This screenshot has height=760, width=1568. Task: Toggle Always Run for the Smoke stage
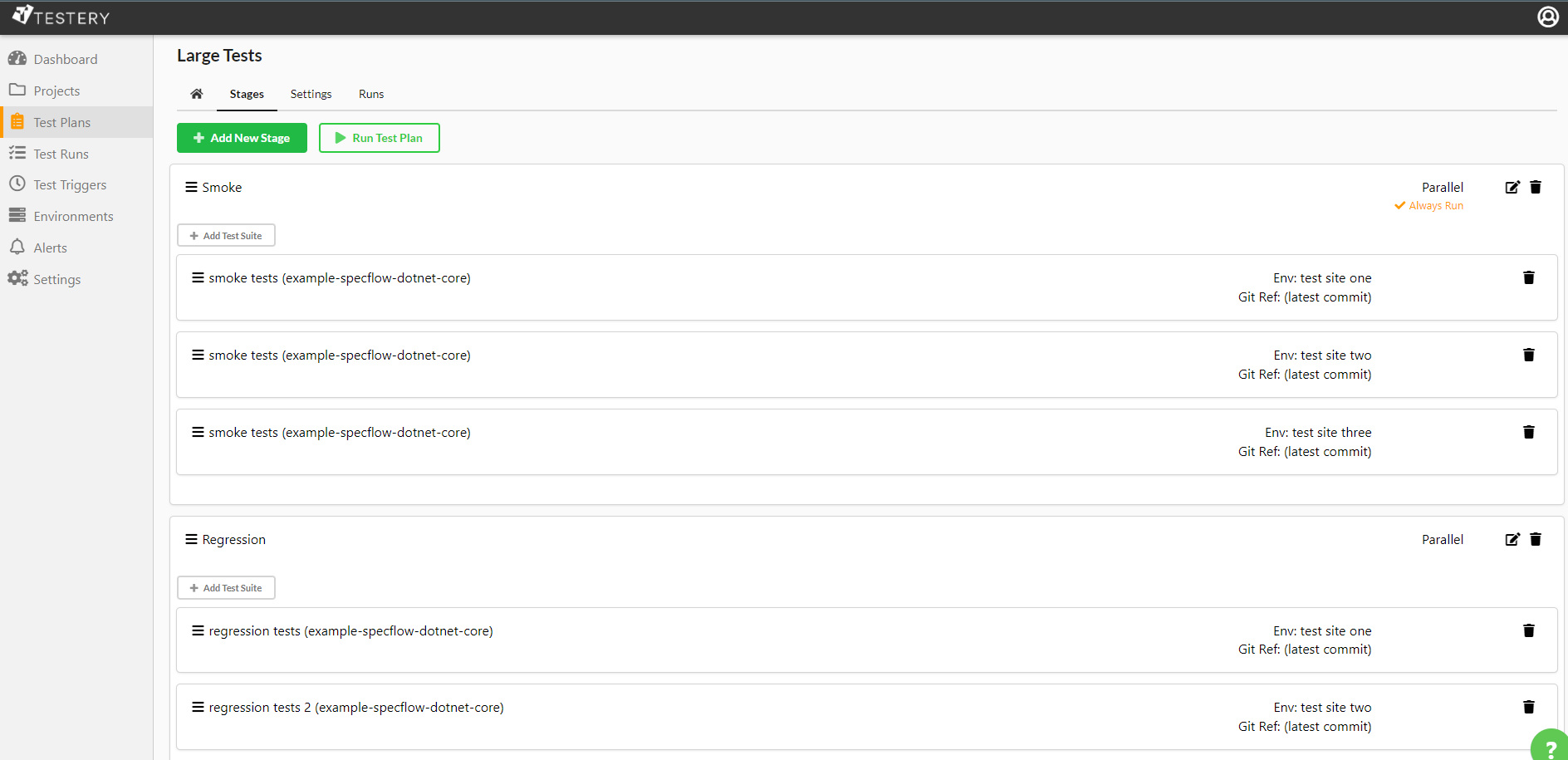click(1428, 205)
